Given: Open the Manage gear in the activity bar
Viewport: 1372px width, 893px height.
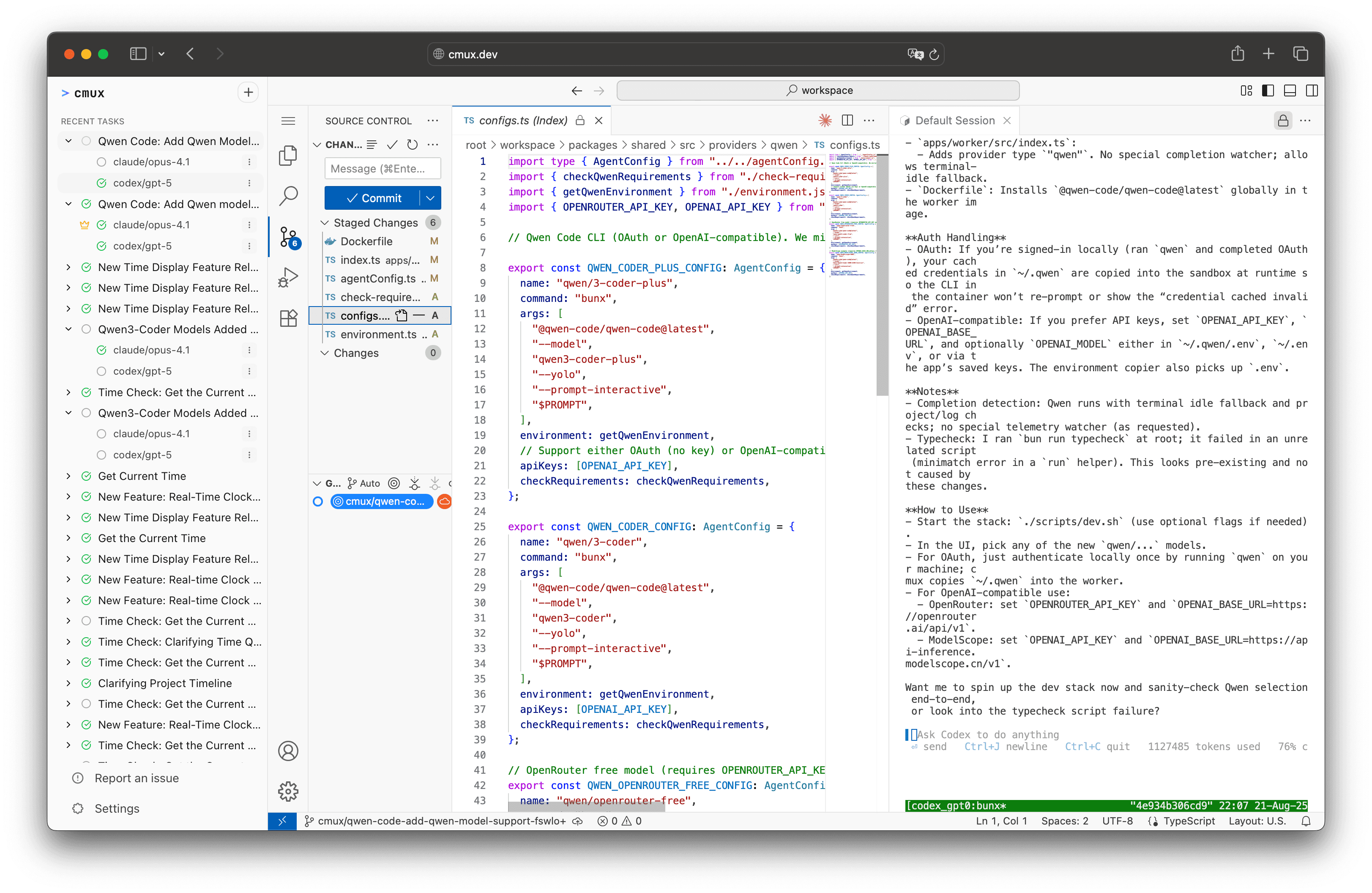Looking at the screenshot, I should (288, 791).
